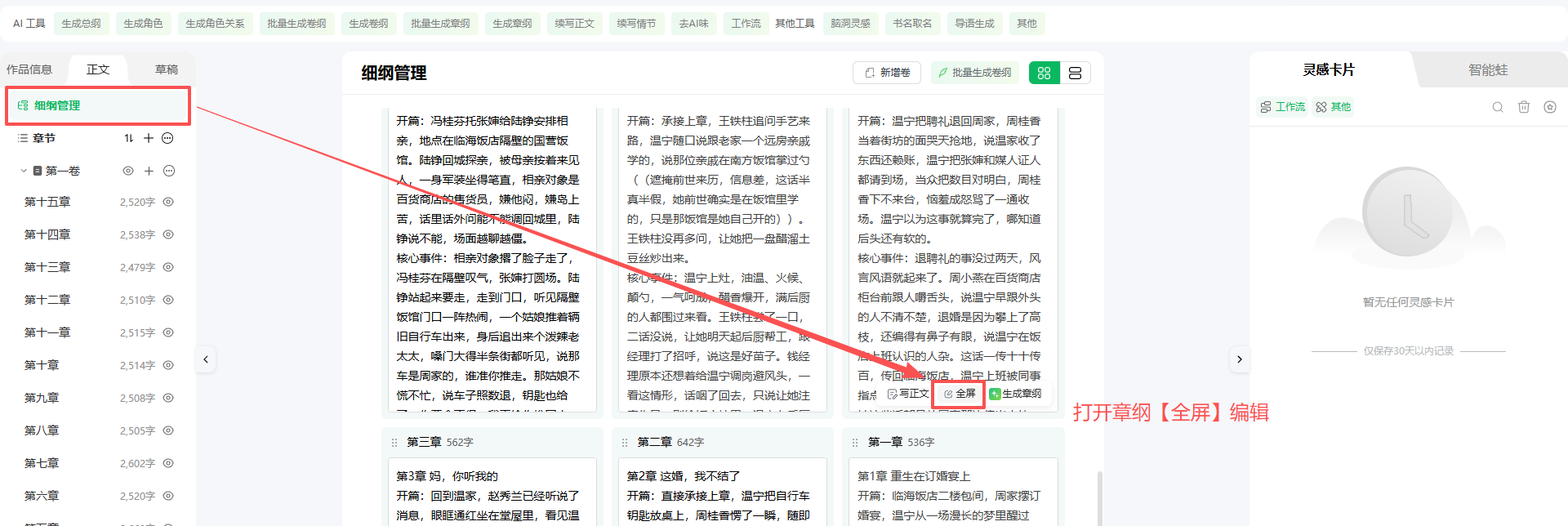Click the 去AI味 toolbar tool
1568x526 pixels.
point(694,24)
